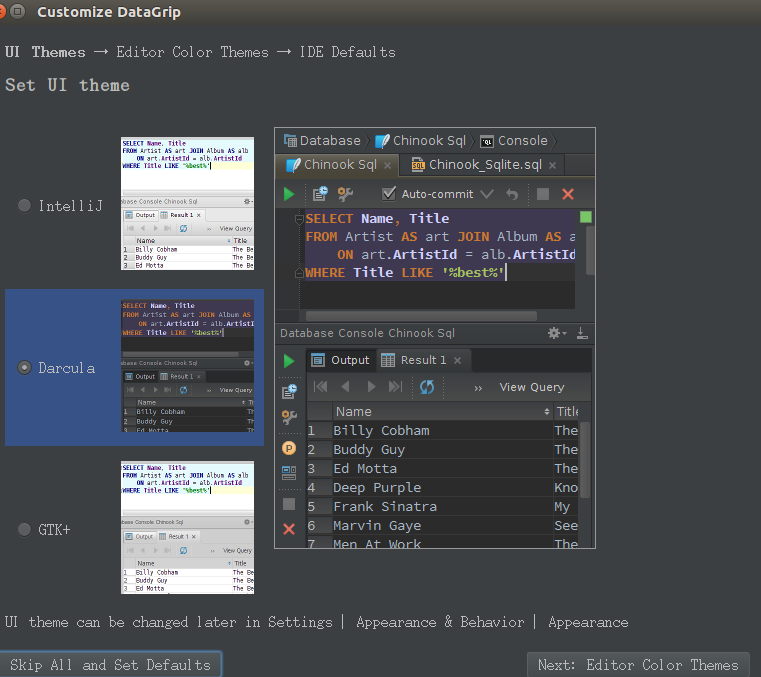
Task: Click the Commit checkmark icon
Action: 487,194
